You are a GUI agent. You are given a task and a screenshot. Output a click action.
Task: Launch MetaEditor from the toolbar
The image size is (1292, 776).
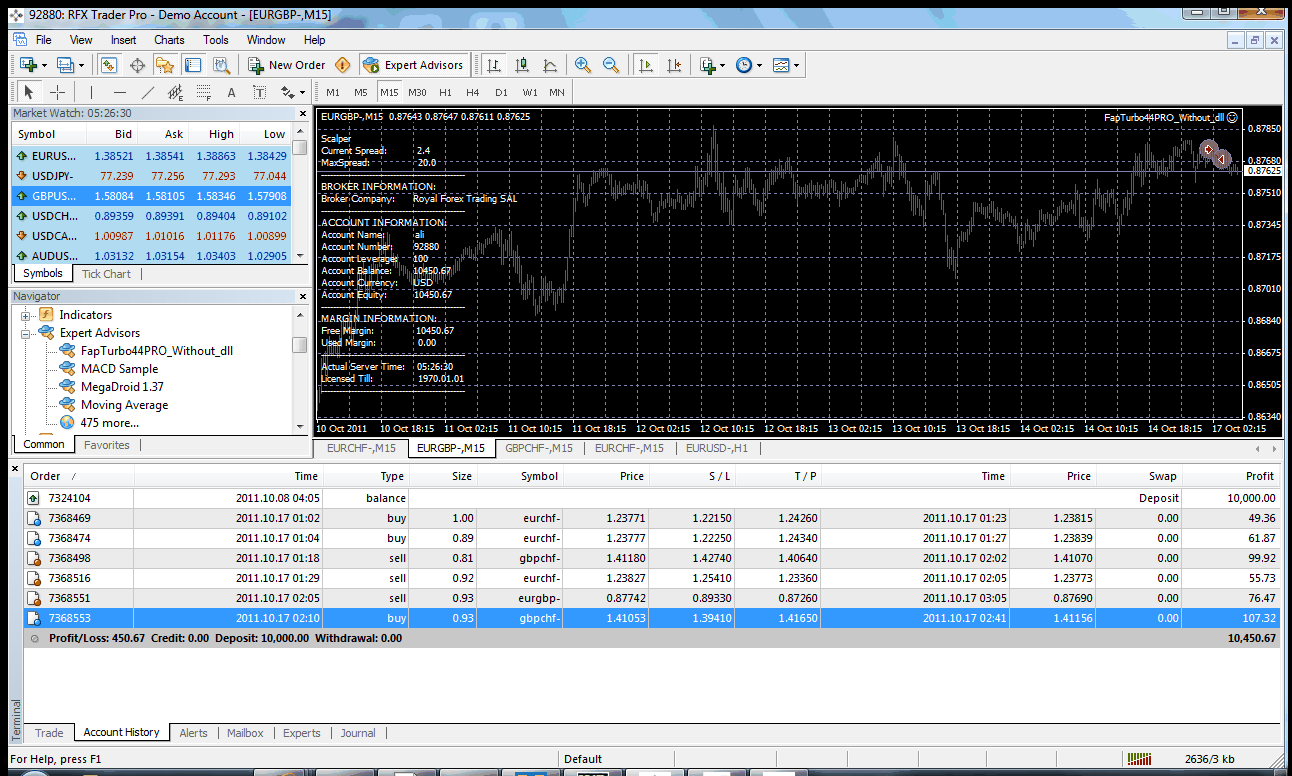pyautogui.click(x=343, y=65)
